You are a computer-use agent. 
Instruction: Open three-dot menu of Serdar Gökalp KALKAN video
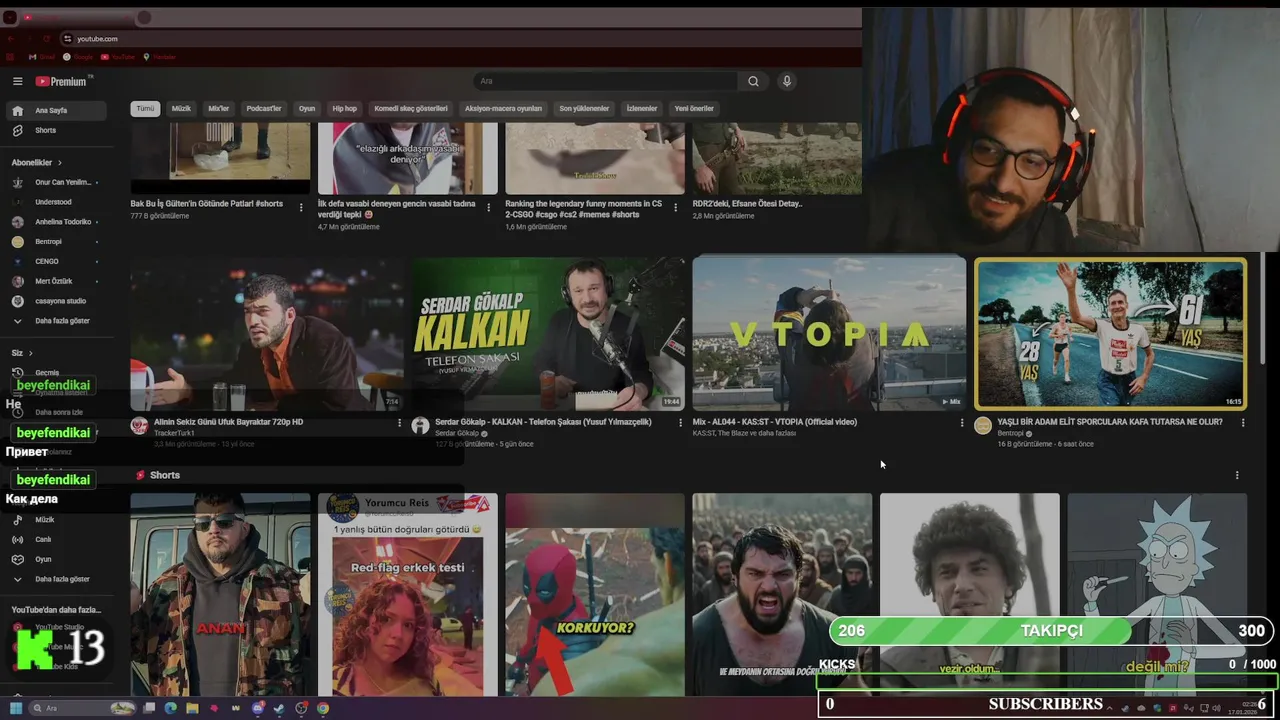tap(681, 423)
